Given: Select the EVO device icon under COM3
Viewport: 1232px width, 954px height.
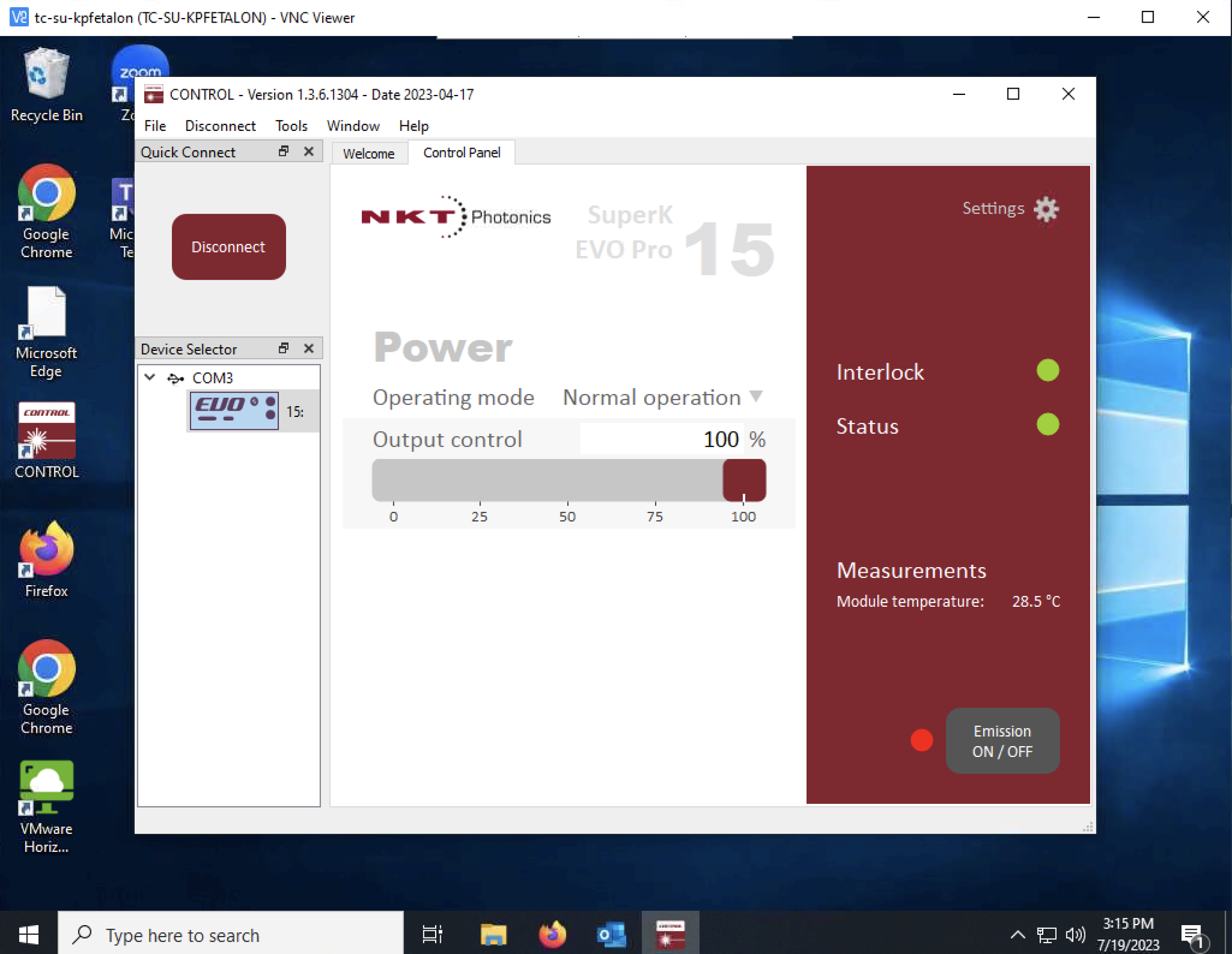Looking at the screenshot, I should [x=234, y=411].
